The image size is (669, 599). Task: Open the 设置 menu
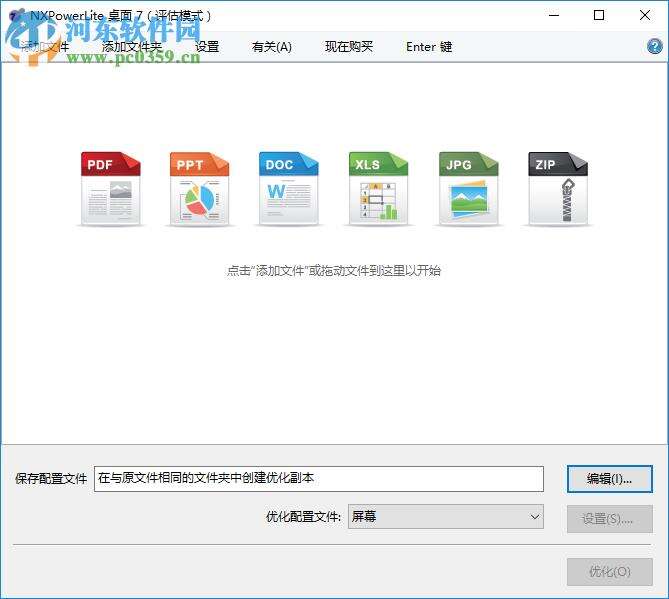tap(207, 47)
